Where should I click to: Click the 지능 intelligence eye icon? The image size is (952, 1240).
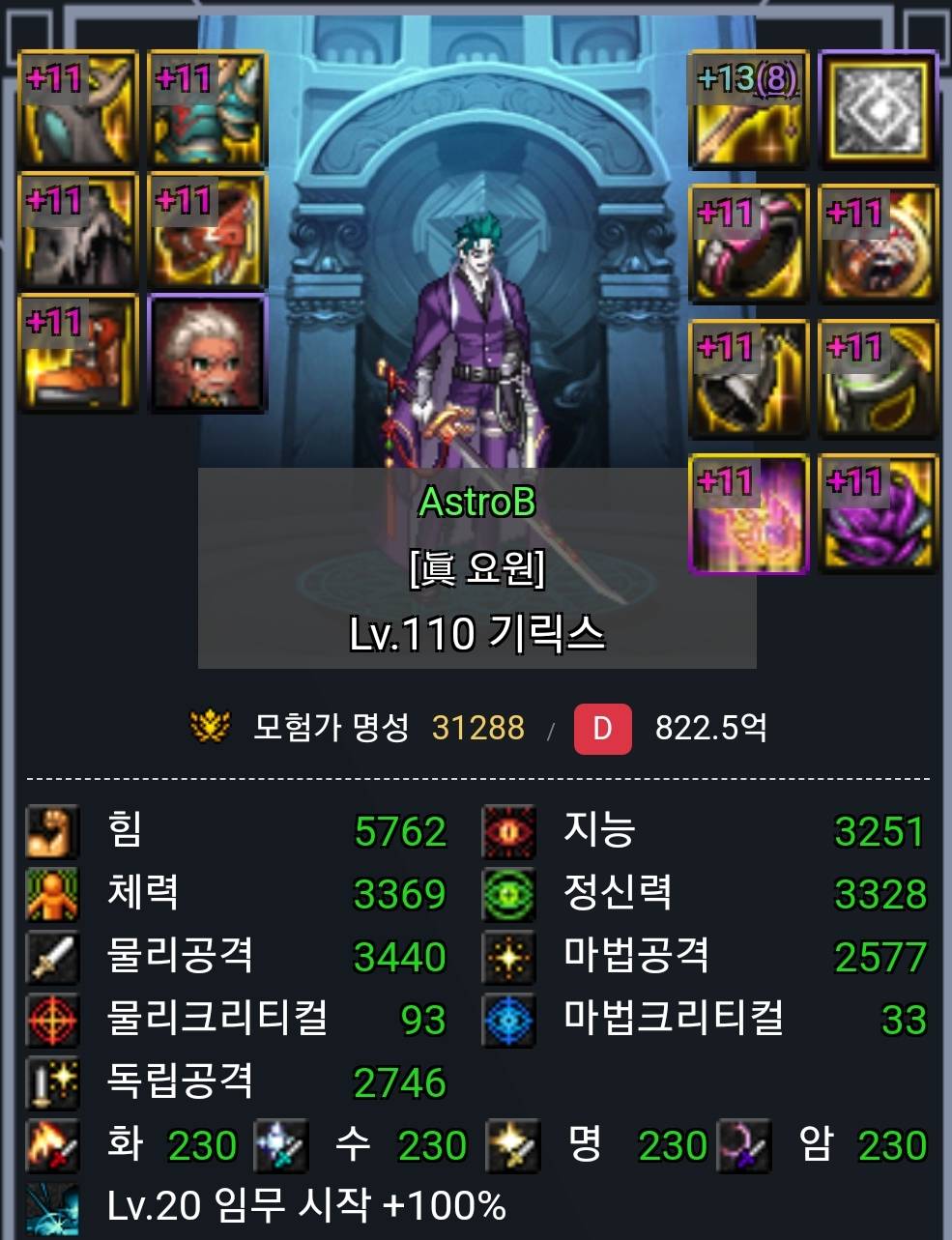tap(508, 831)
